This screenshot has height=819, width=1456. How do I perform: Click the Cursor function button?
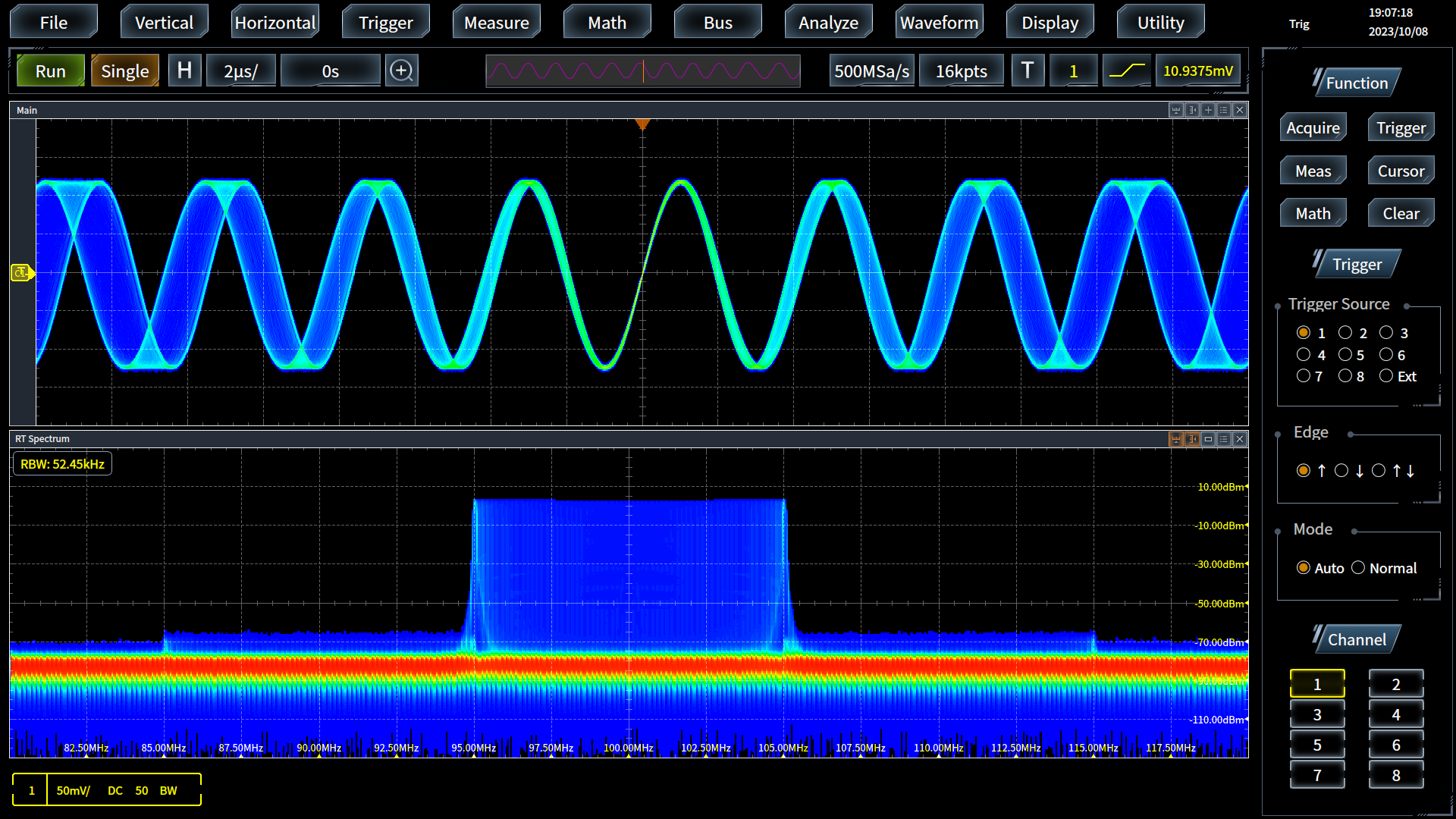pos(1401,171)
